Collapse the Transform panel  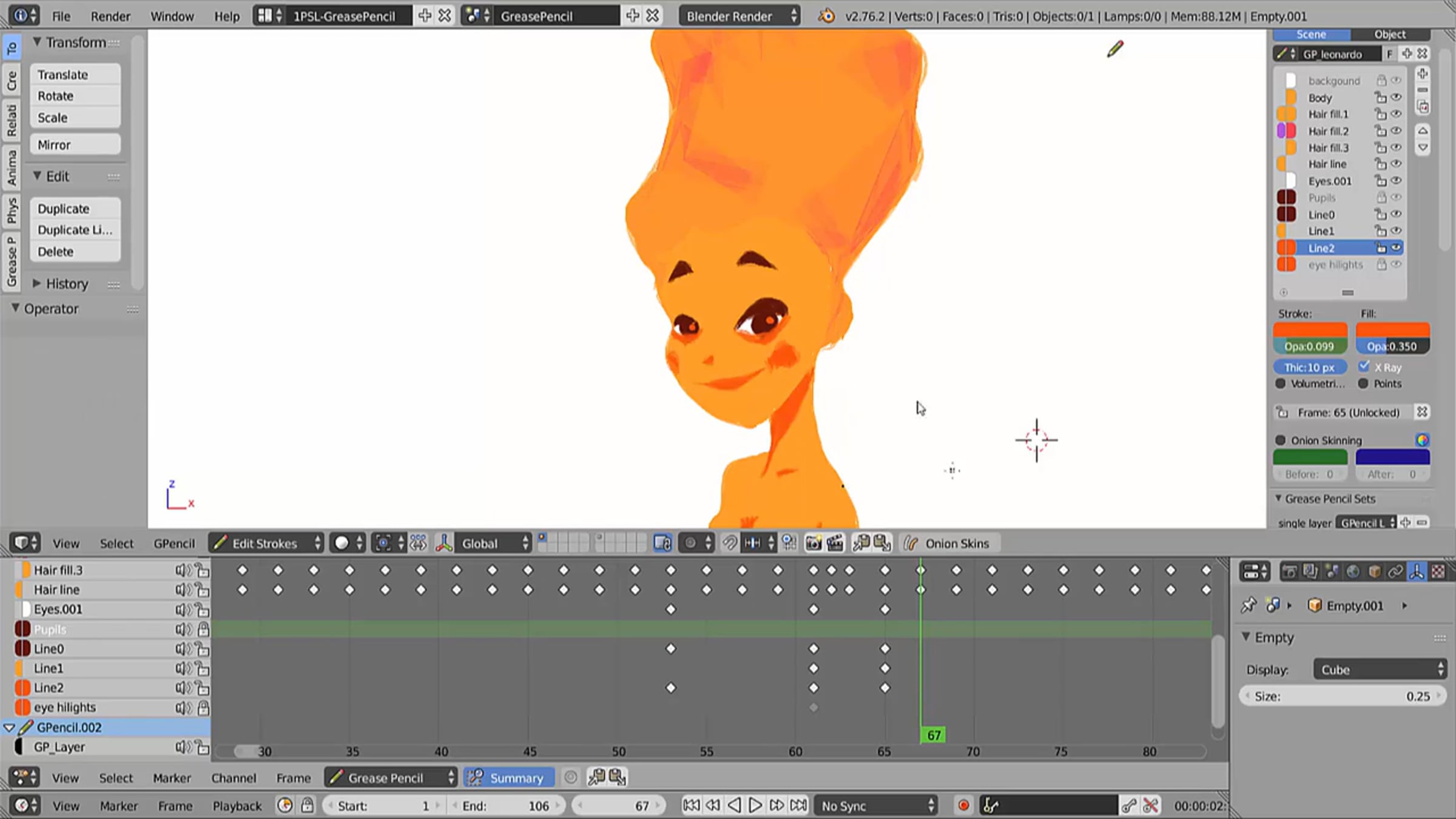[37, 42]
